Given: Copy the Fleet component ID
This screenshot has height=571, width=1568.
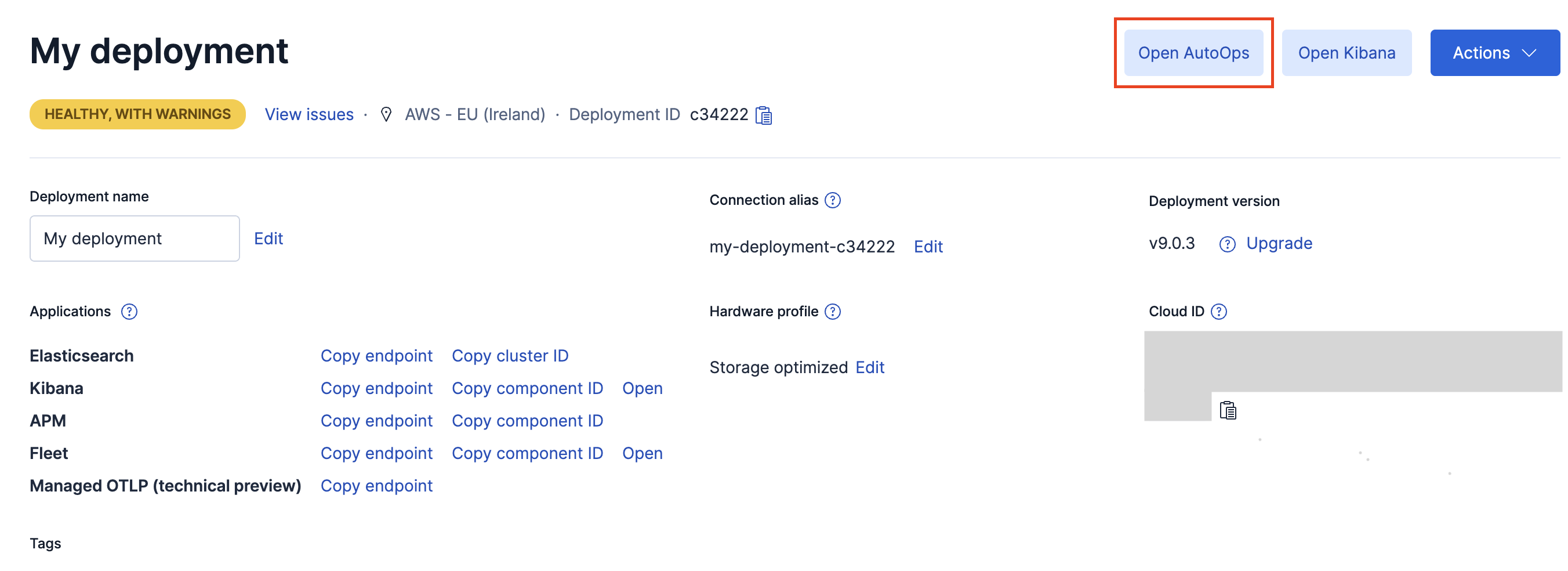Looking at the screenshot, I should click(x=527, y=453).
